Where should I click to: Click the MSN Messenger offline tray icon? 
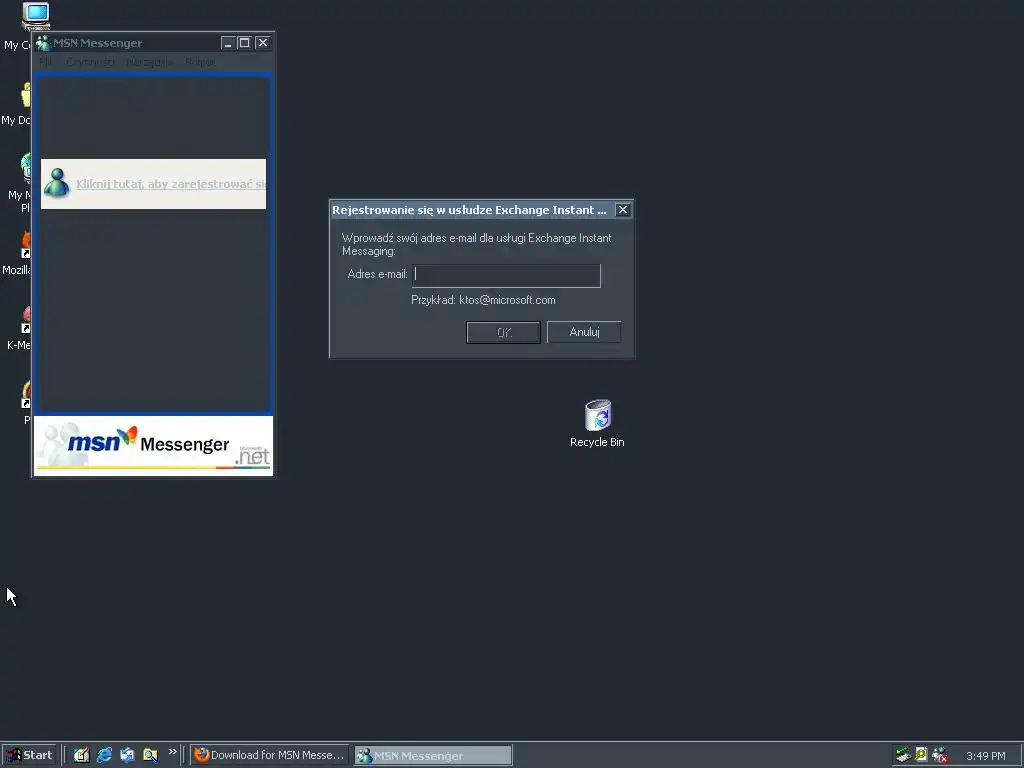click(940, 755)
